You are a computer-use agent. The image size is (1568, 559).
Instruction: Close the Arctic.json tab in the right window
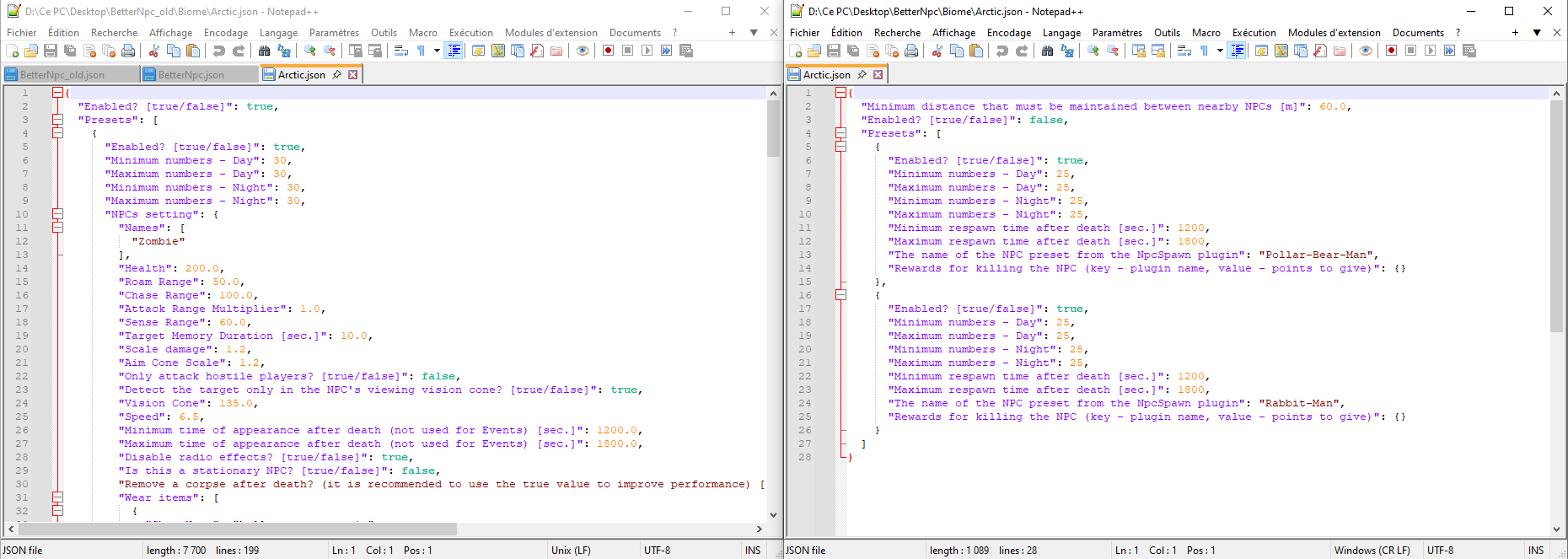coord(878,75)
